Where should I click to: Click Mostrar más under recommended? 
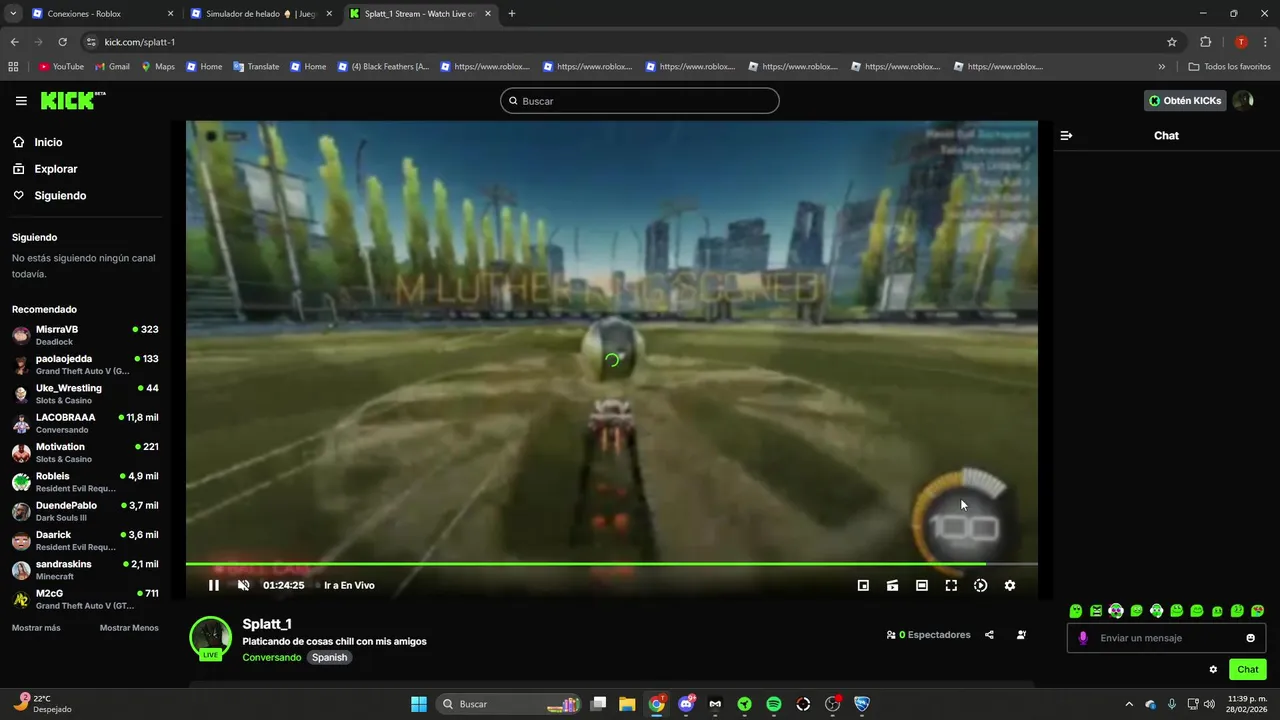coord(36,628)
